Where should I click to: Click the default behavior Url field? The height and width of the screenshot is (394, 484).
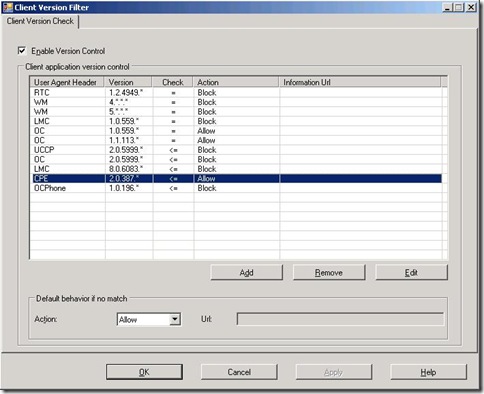340,319
